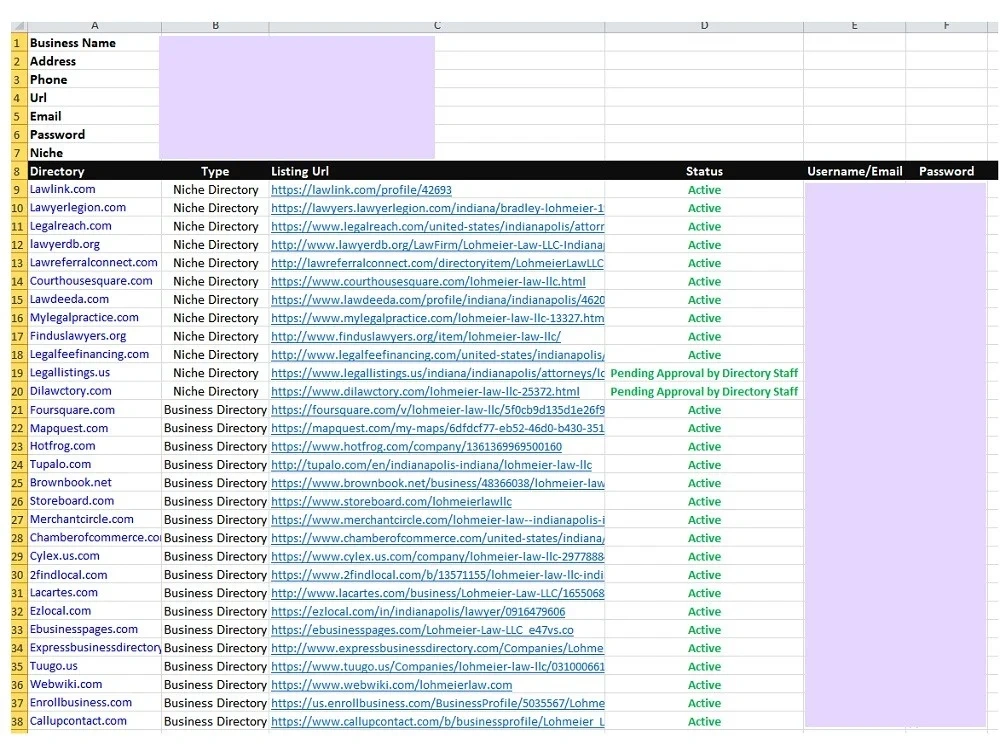Select the Callupcontact.com cell
The image size is (1000, 750).
[x=94, y=721]
